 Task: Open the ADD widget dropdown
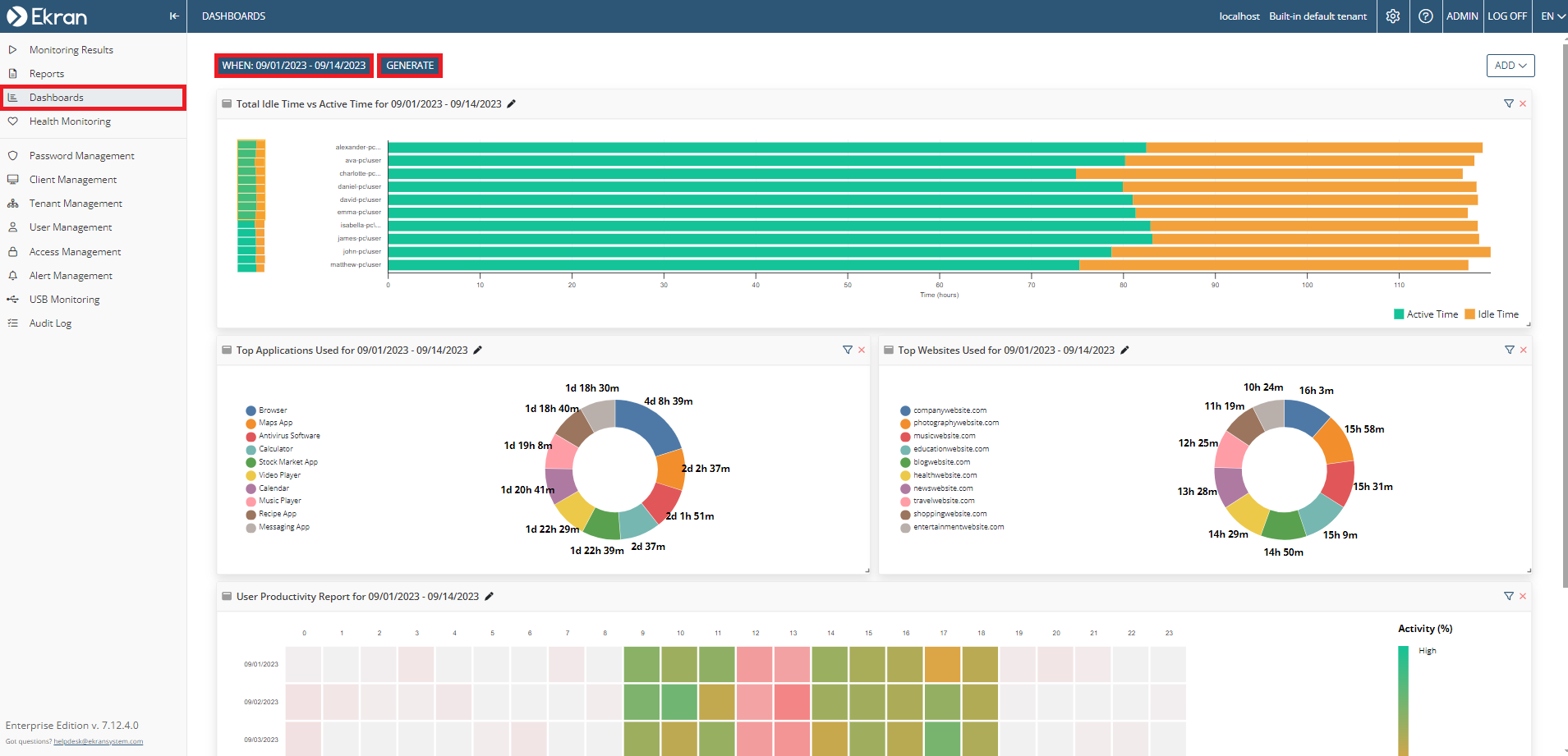(x=1511, y=66)
